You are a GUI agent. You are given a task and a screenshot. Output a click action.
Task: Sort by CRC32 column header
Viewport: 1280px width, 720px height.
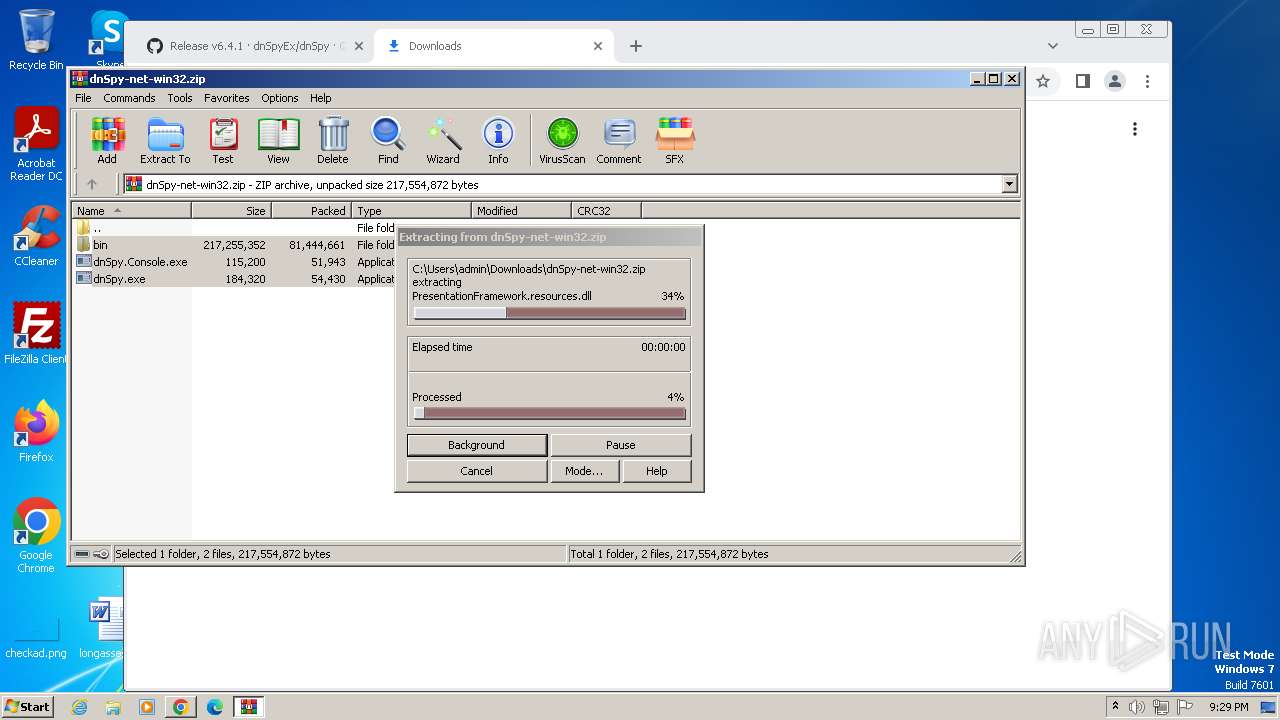pyautogui.click(x=606, y=210)
